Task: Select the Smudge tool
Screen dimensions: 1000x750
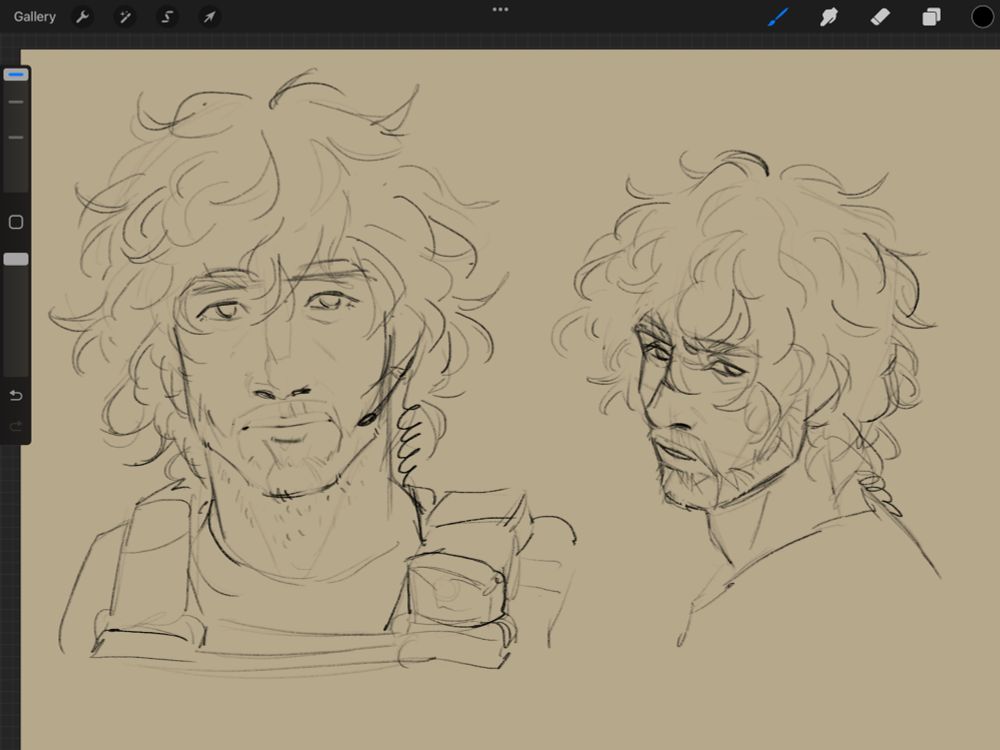Action: tap(828, 17)
